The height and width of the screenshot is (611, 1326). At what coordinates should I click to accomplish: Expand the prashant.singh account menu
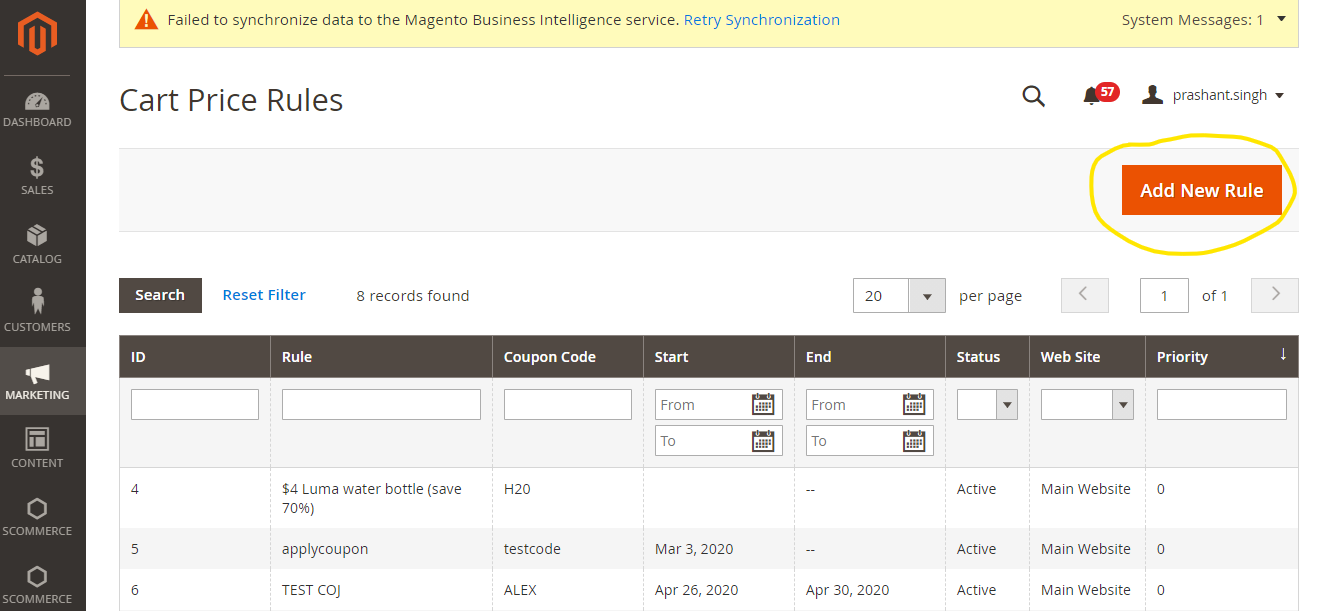1214,96
